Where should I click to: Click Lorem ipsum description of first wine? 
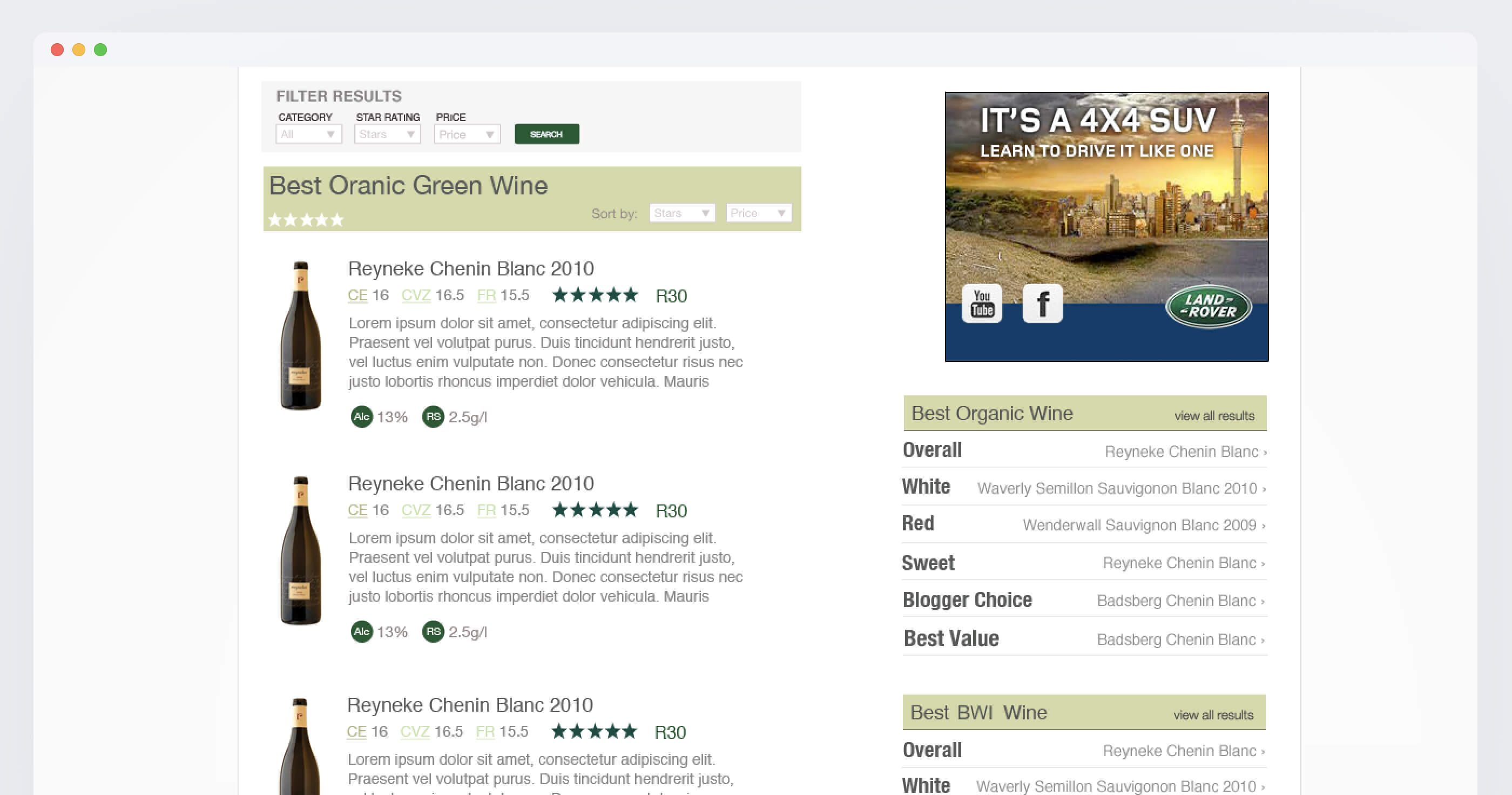pyautogui.click(x=546, y=352)
